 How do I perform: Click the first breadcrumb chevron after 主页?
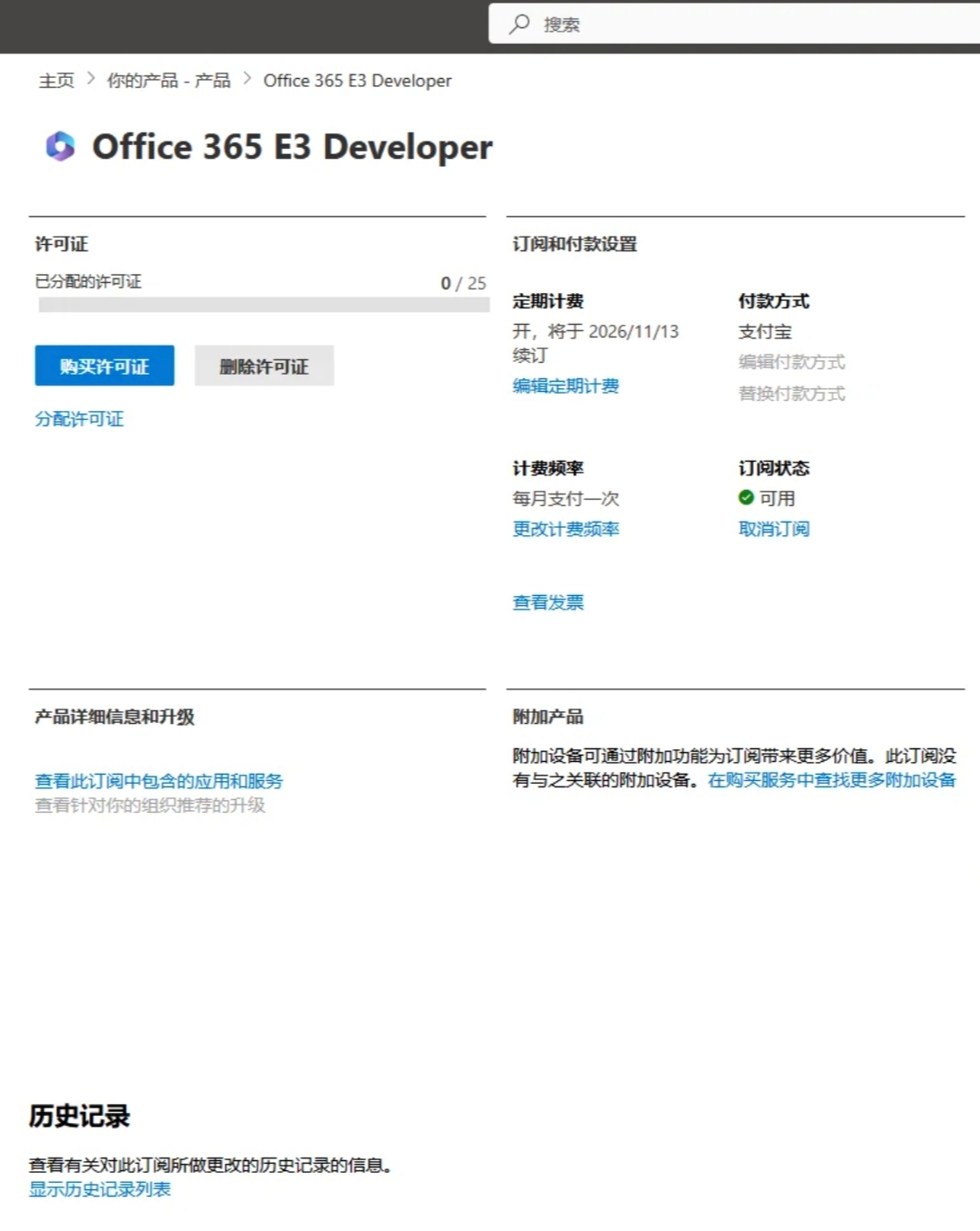91,80
